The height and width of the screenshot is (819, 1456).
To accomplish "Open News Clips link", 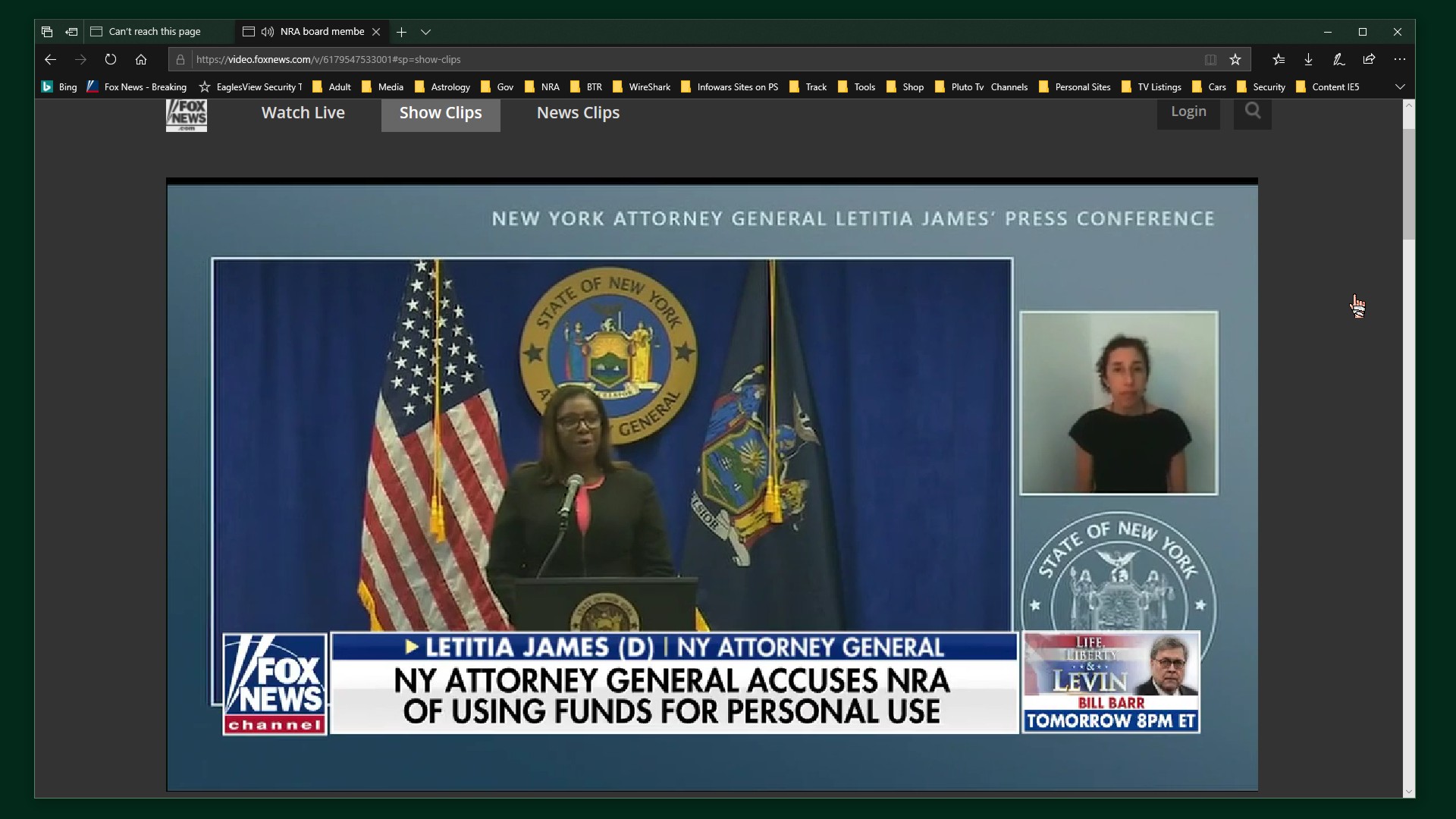I will (578, 113).
